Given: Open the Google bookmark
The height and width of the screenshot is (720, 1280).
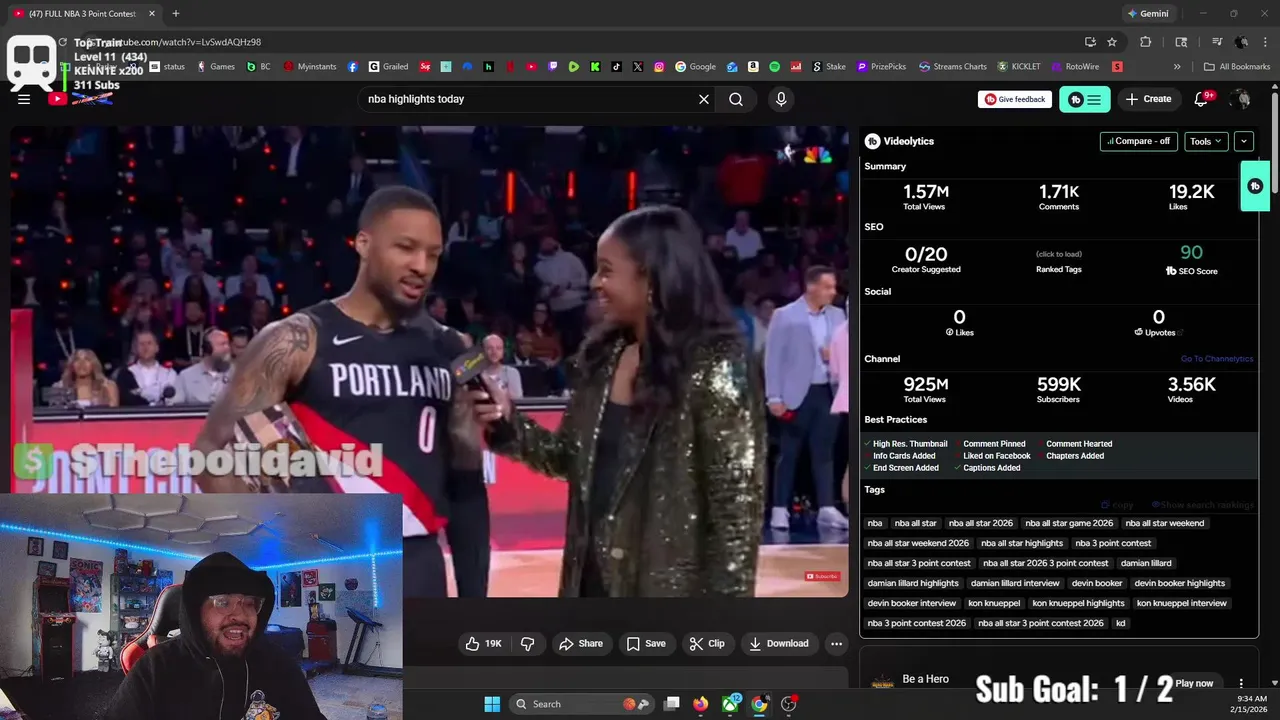Looking at the screenshot, I should click(696, 67).
